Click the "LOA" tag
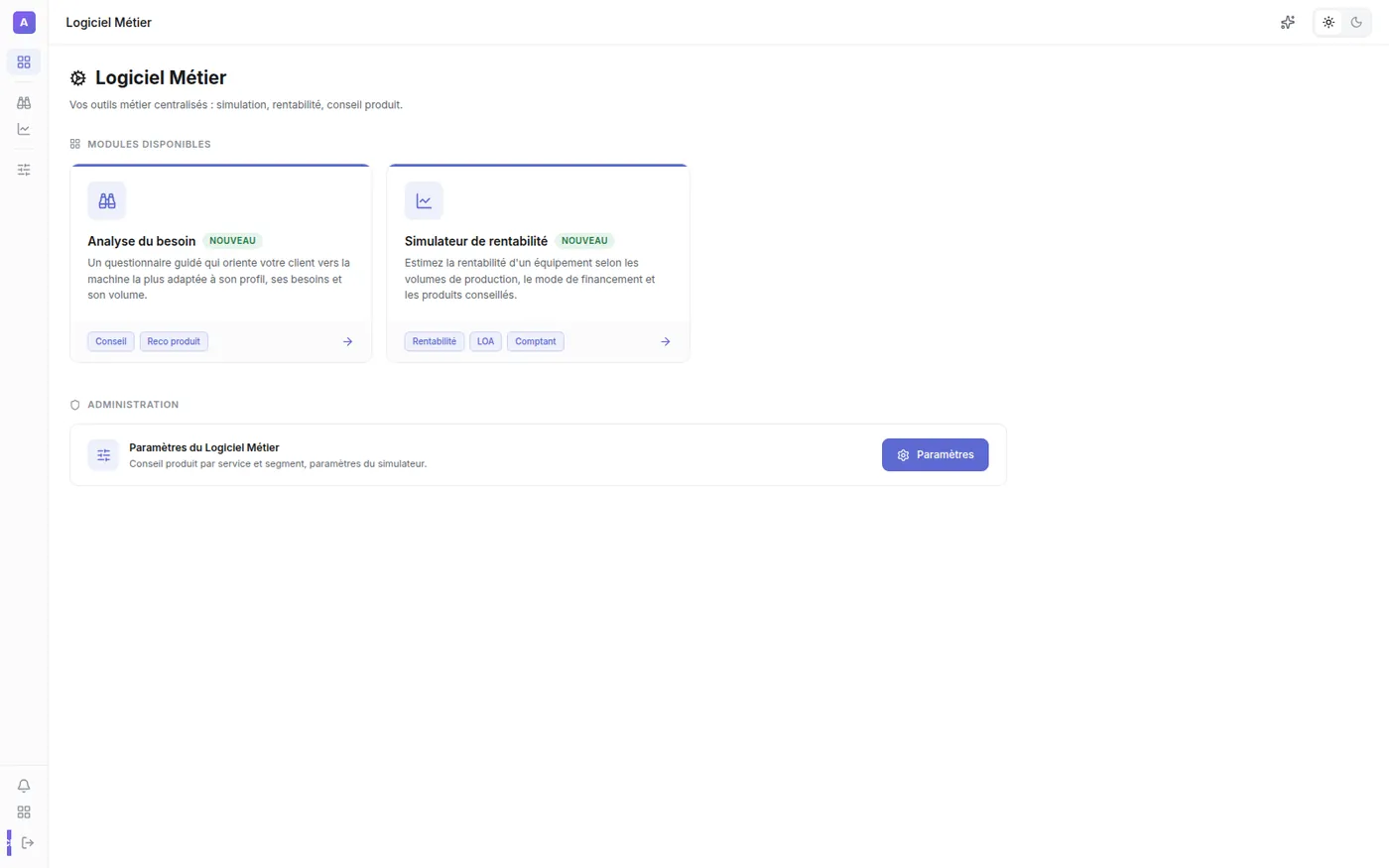Viewport: 1389px width, 868px height. (x=485, y=341)
